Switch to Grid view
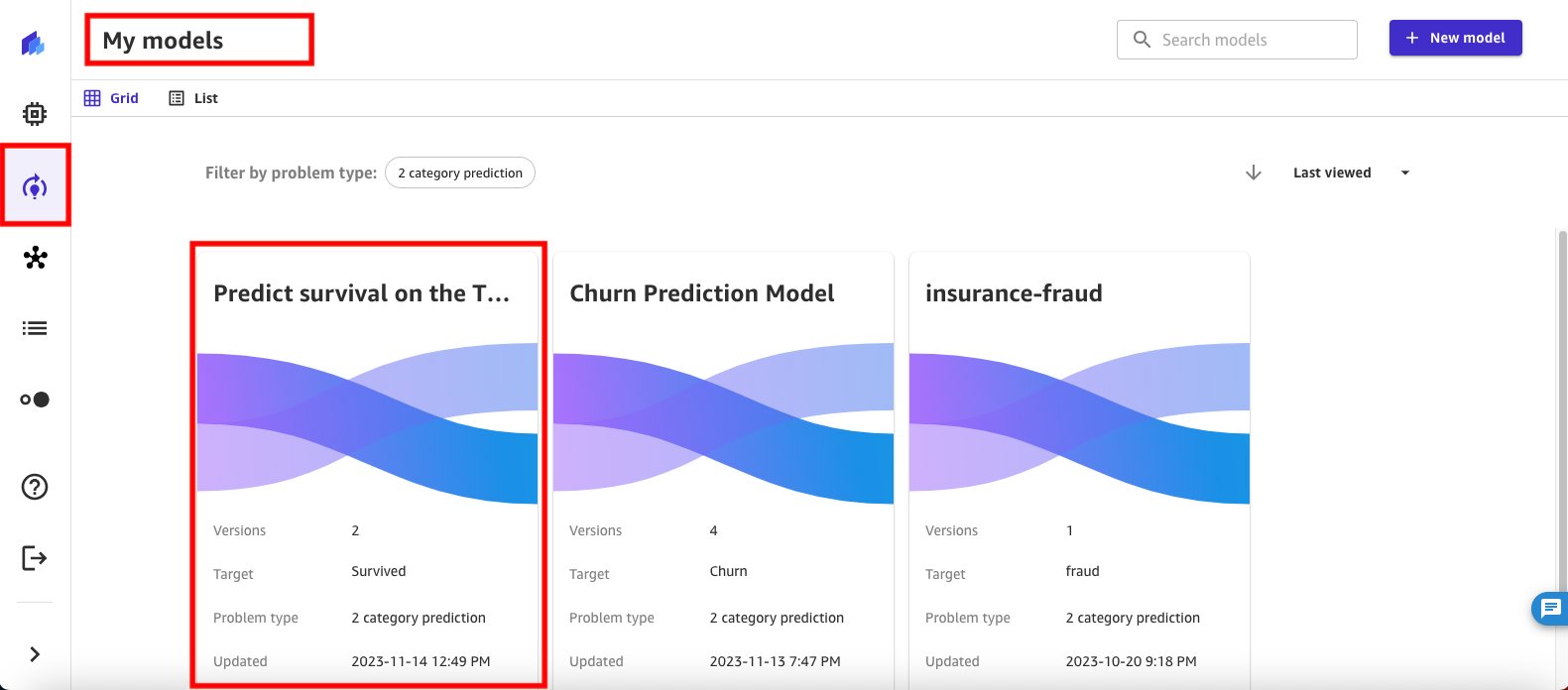Viewport: 1568px width, 690px height. pos(111,98)
